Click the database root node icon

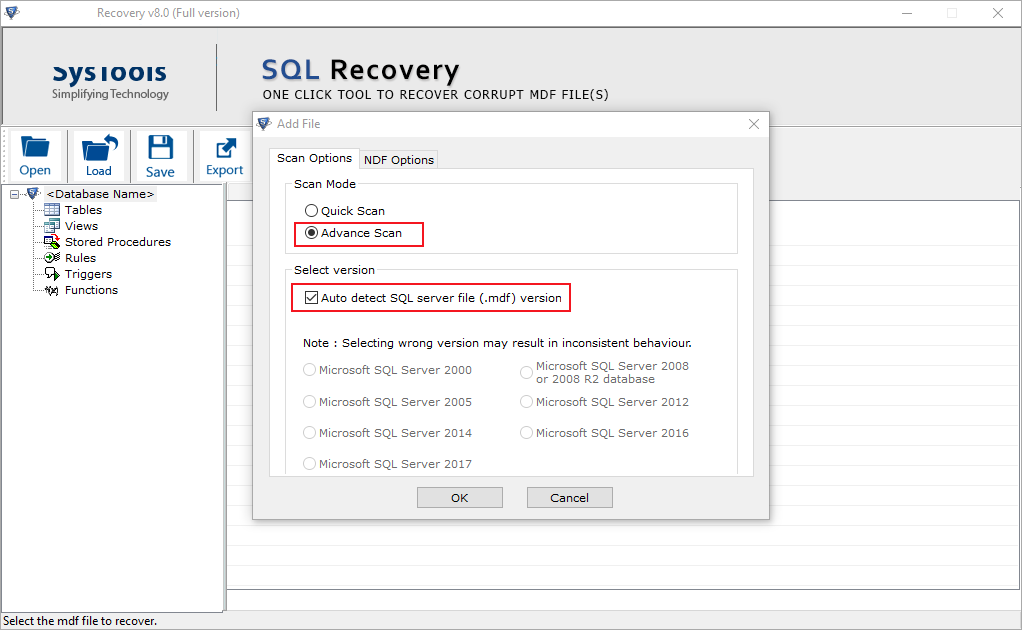(x=33, y=193)
